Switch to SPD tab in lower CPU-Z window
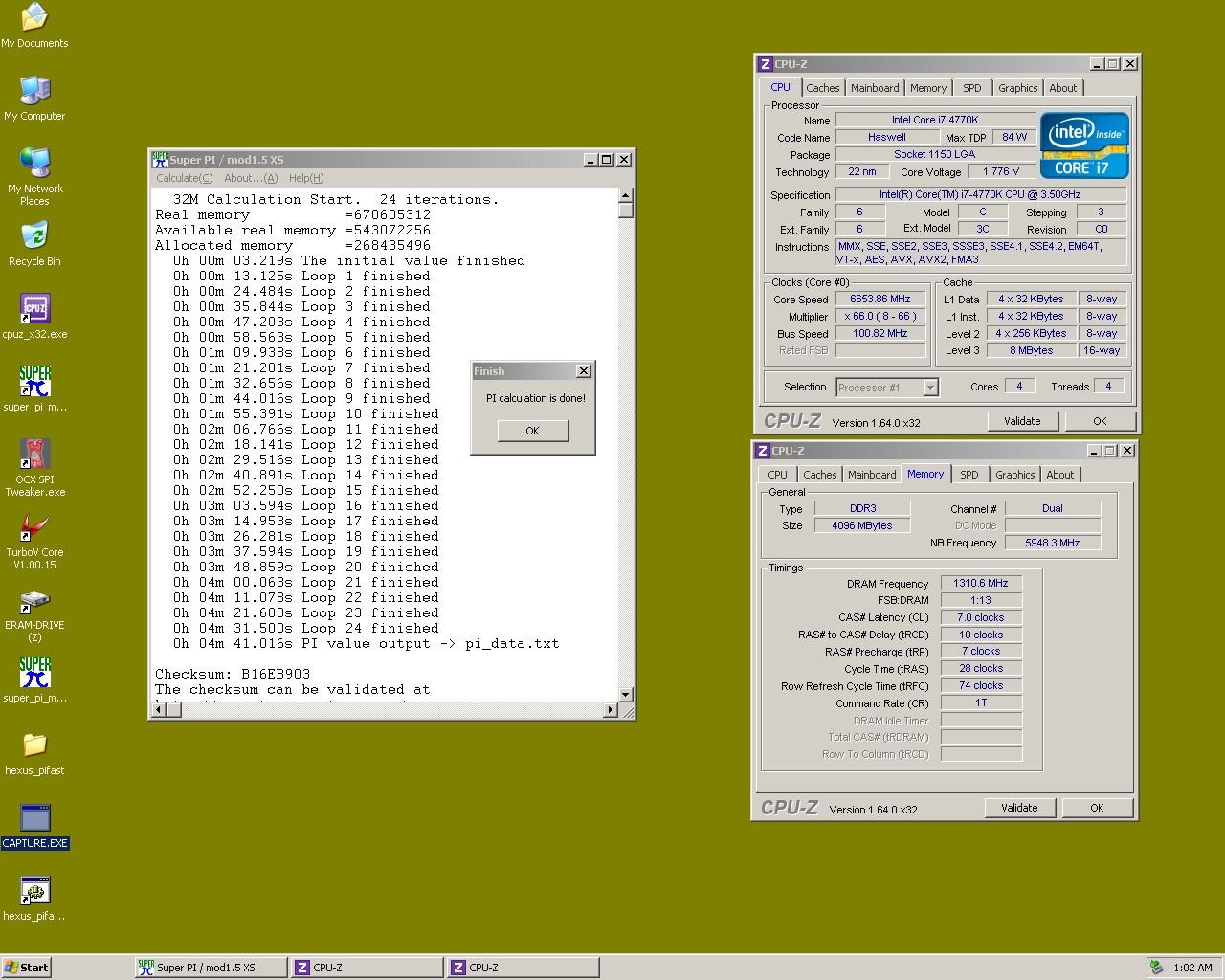Viewport: 1225px width, 980px height. (969, 475)
